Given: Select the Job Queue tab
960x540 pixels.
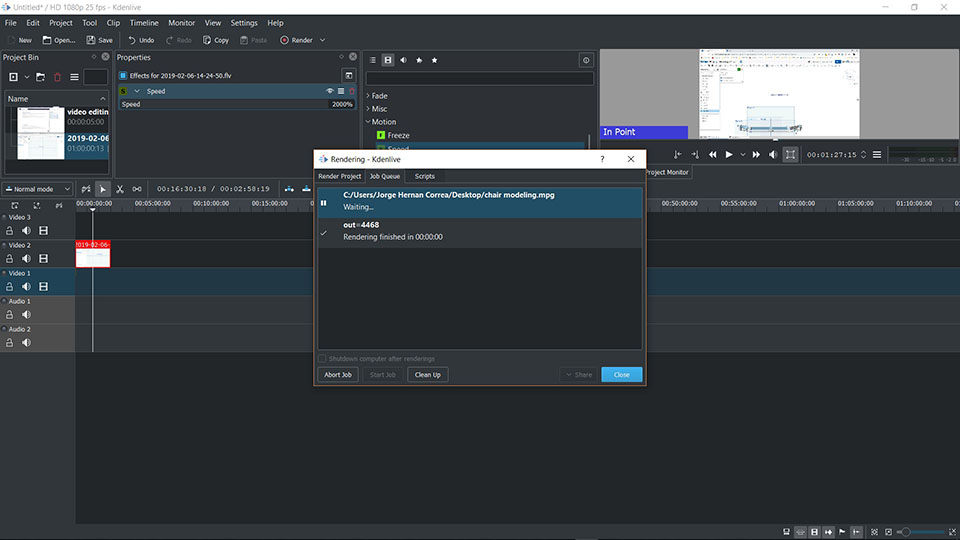Looking at the screenshot, I should pos(384,176).
